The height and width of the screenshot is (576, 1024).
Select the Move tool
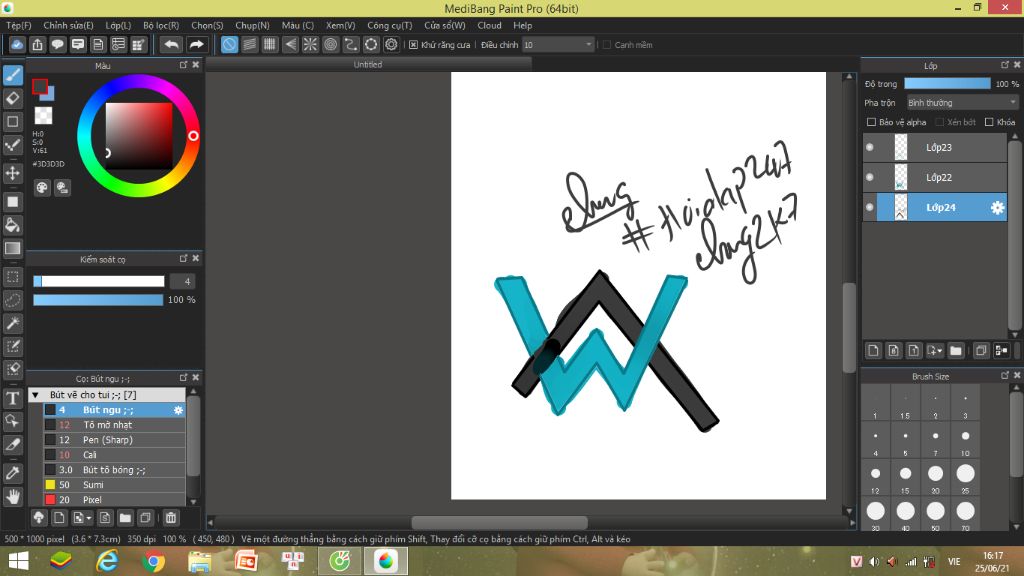pyautogui.click(x=12, y=173)
